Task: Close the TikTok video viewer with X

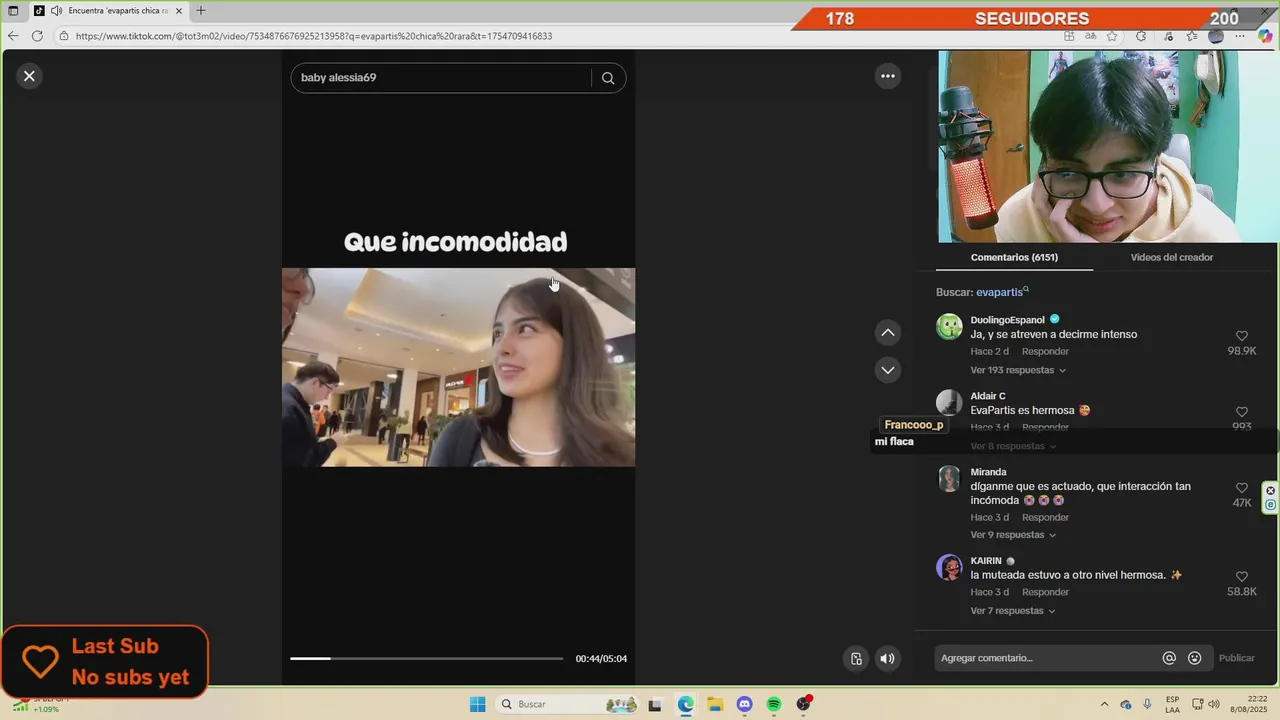Action: tap(29, 75)
